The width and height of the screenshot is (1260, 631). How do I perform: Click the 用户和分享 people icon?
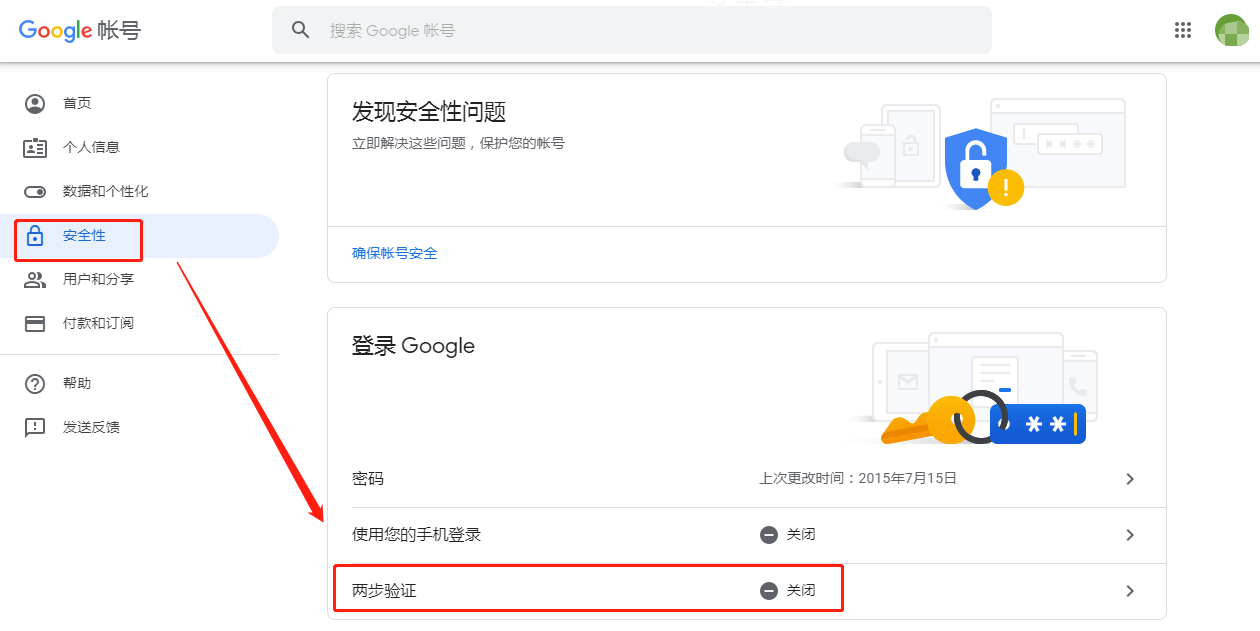(x=35, y=280)
